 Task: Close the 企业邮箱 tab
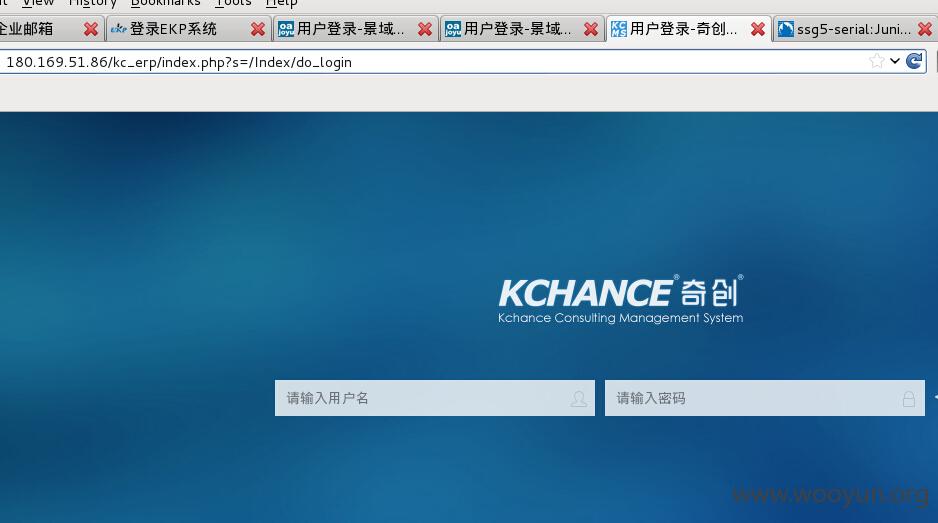[91, 29]
